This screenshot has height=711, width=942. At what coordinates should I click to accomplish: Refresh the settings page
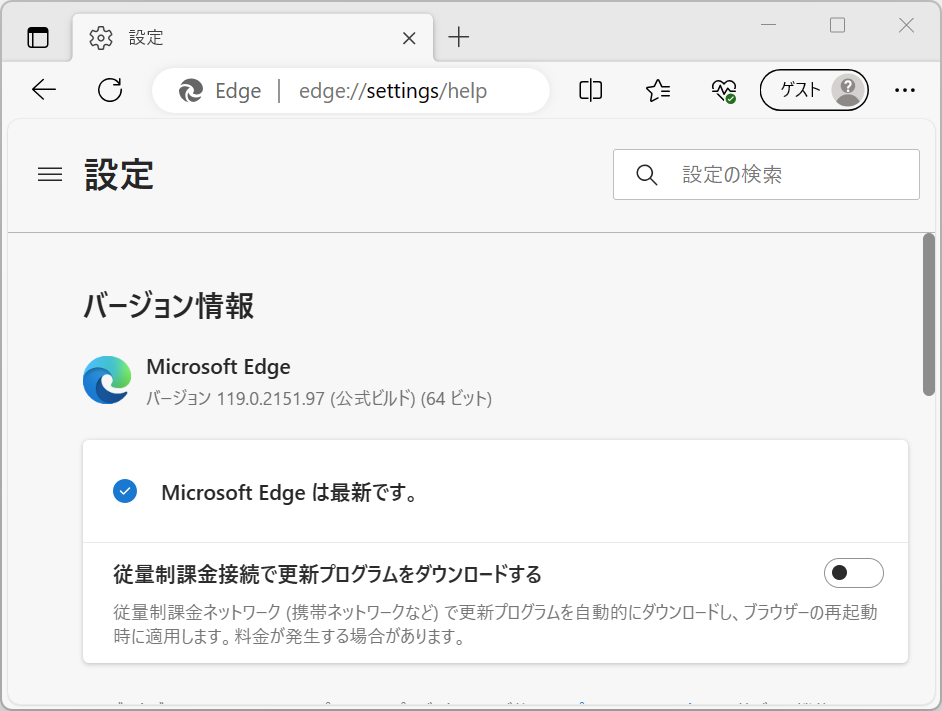tap(110, 90)
